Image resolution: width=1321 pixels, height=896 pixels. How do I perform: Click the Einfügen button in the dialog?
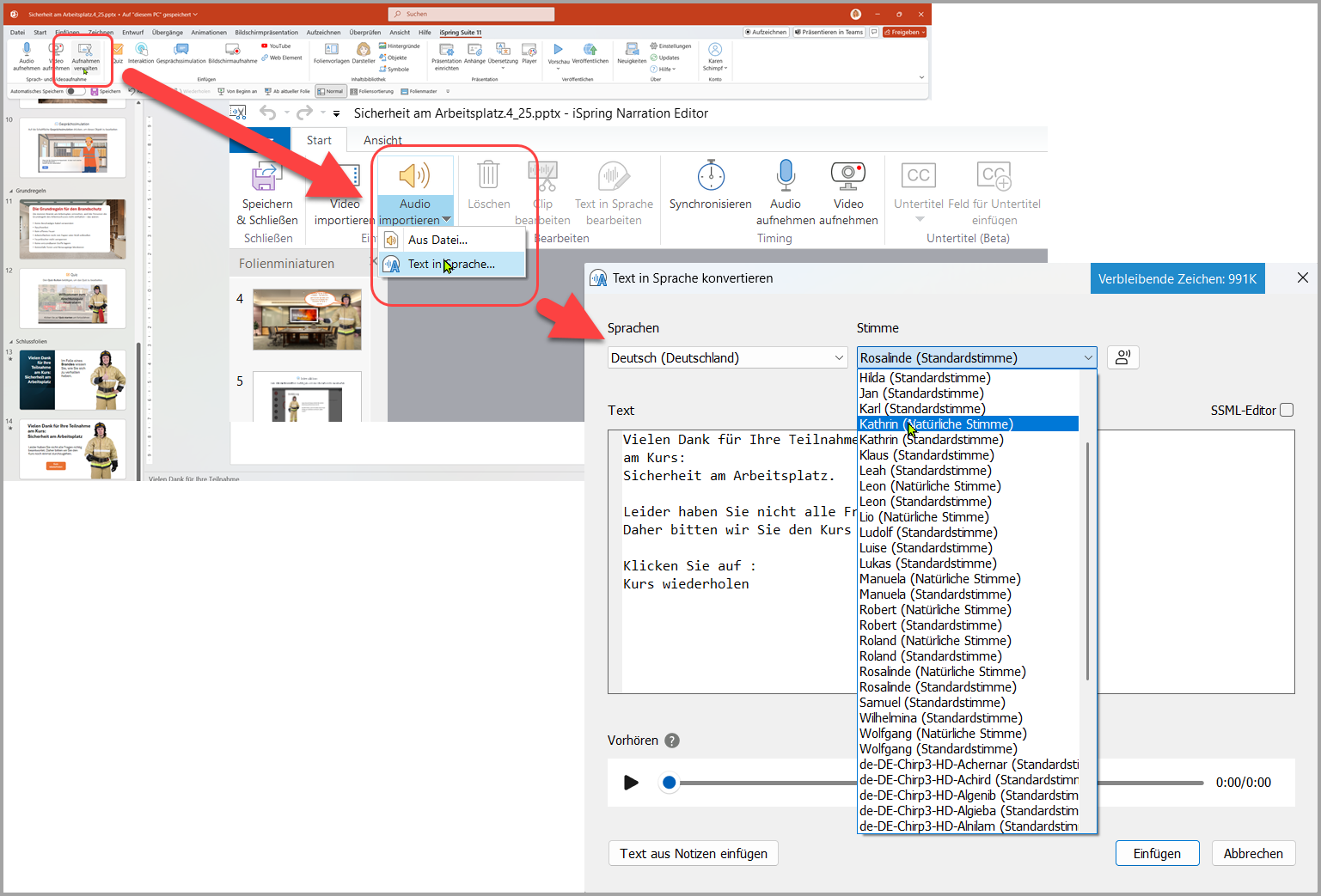point(1156,853)
